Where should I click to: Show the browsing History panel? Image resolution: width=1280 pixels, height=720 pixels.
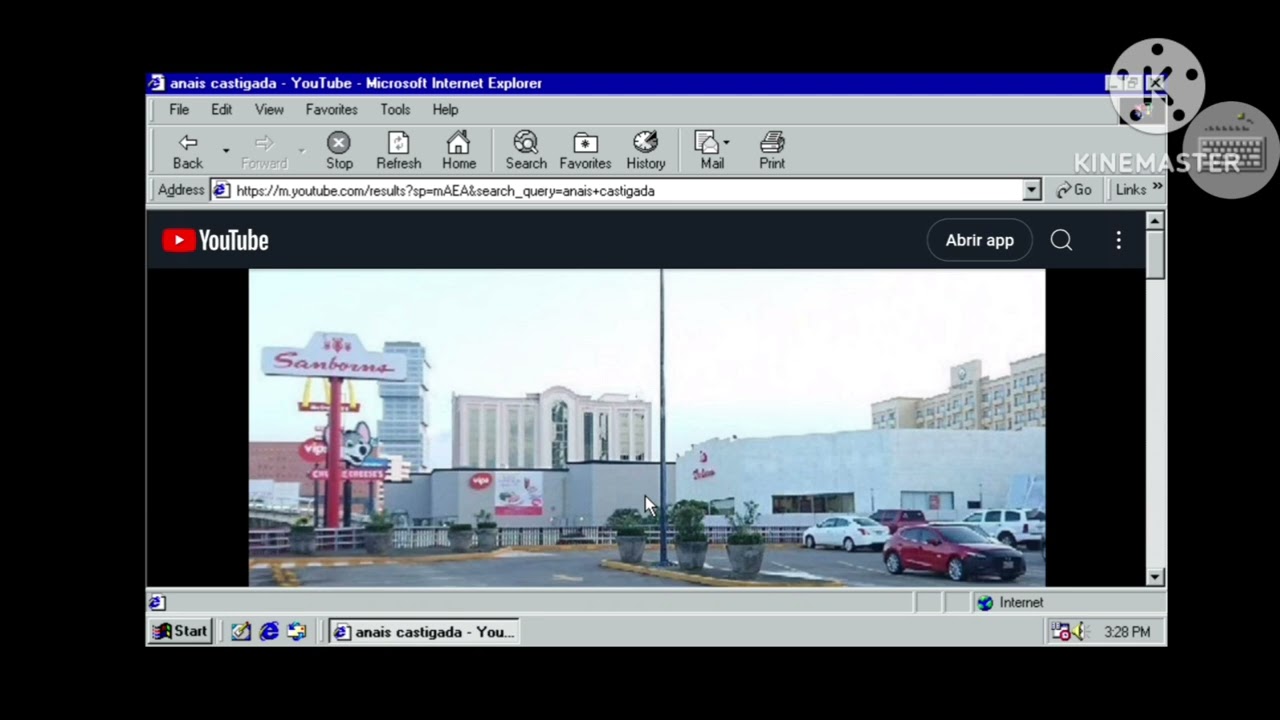(646, 150)
